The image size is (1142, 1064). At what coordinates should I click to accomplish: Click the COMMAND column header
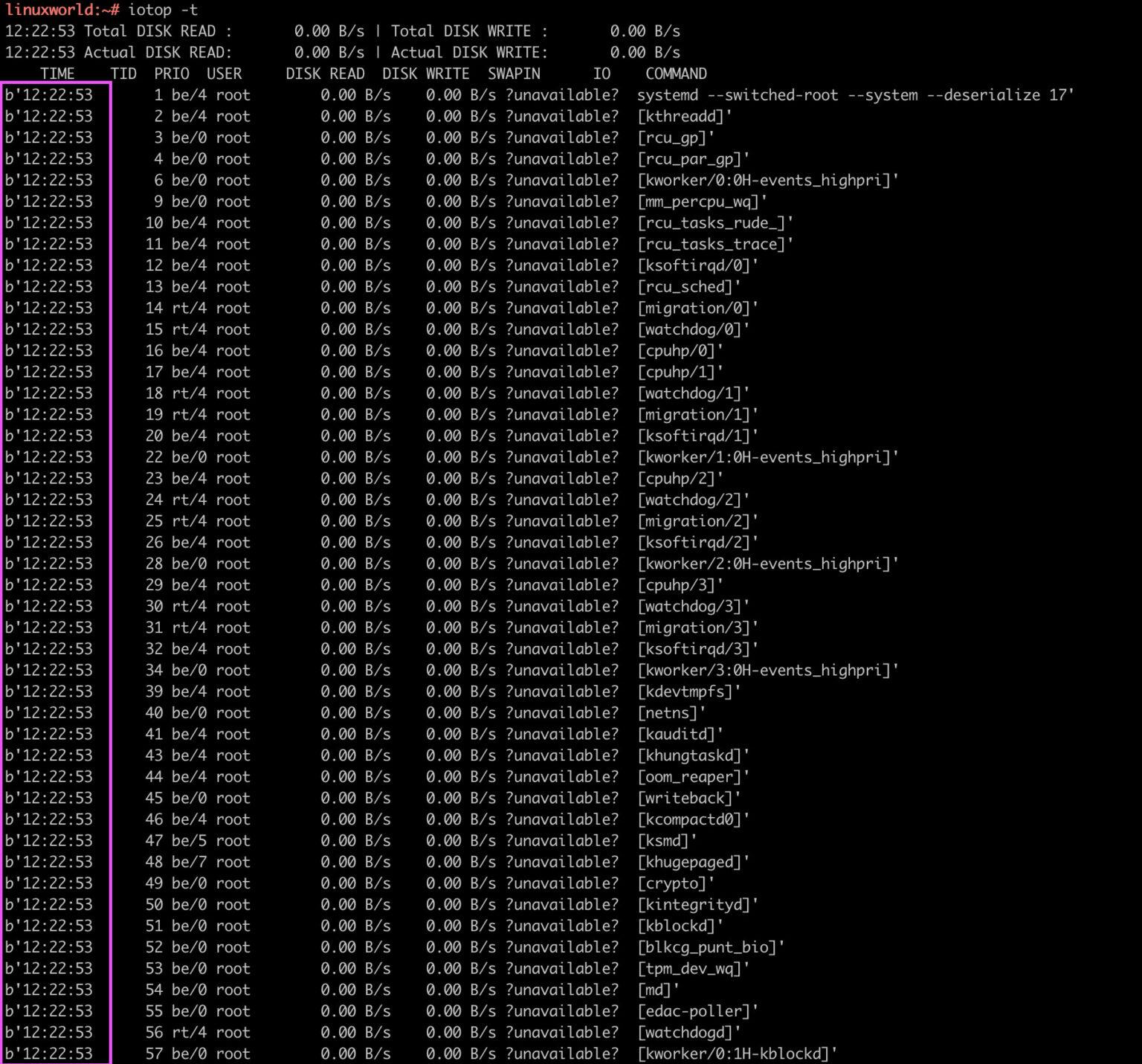pyautogui.click(x=675, y=74)
